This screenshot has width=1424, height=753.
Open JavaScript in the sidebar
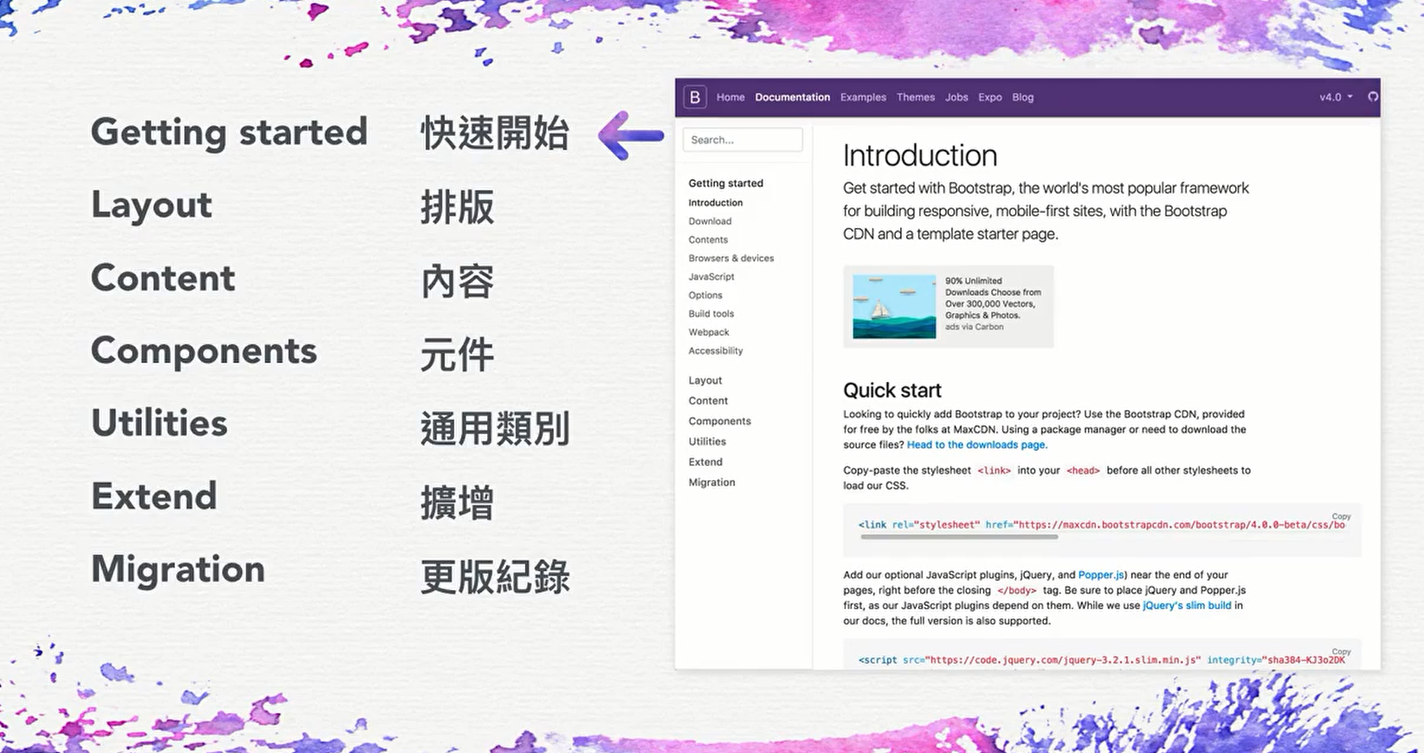(711, 277)
